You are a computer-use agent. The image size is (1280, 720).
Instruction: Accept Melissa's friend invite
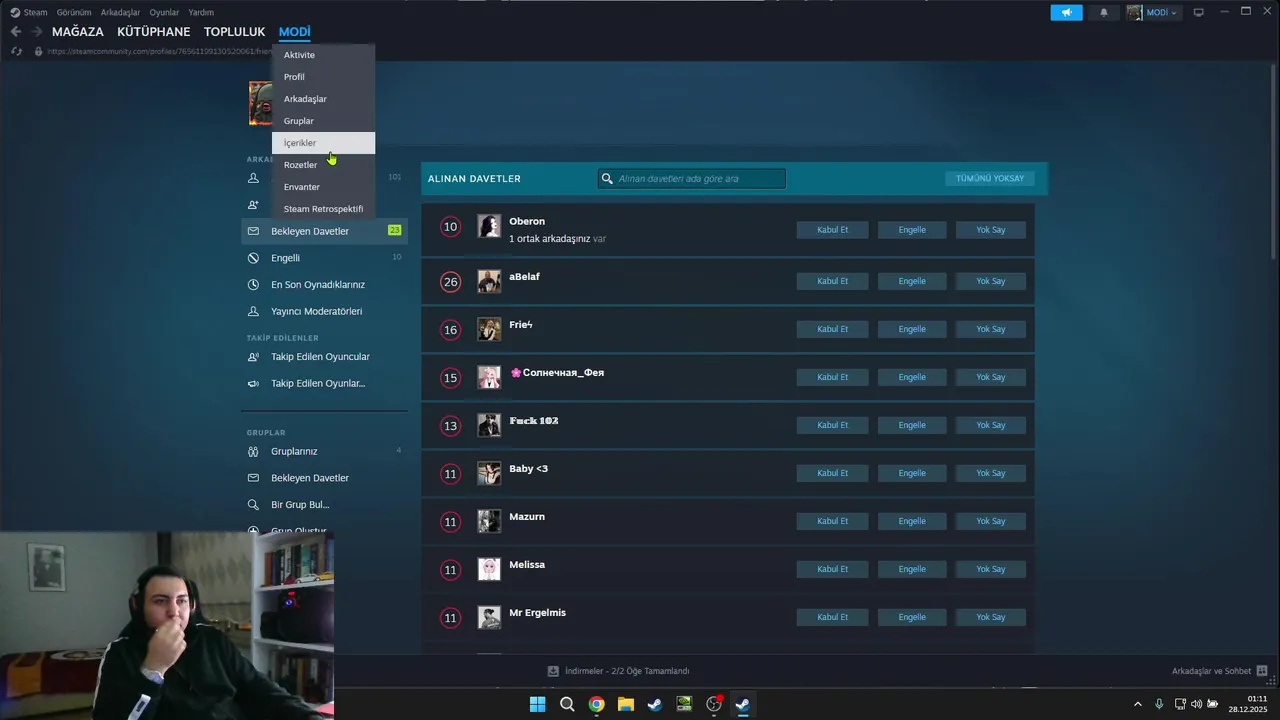pos(832,569)
